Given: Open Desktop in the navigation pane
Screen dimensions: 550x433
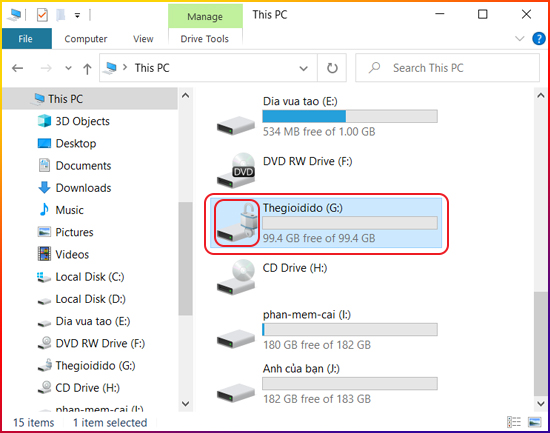Looking at the screenshot, I should (67, 143).
